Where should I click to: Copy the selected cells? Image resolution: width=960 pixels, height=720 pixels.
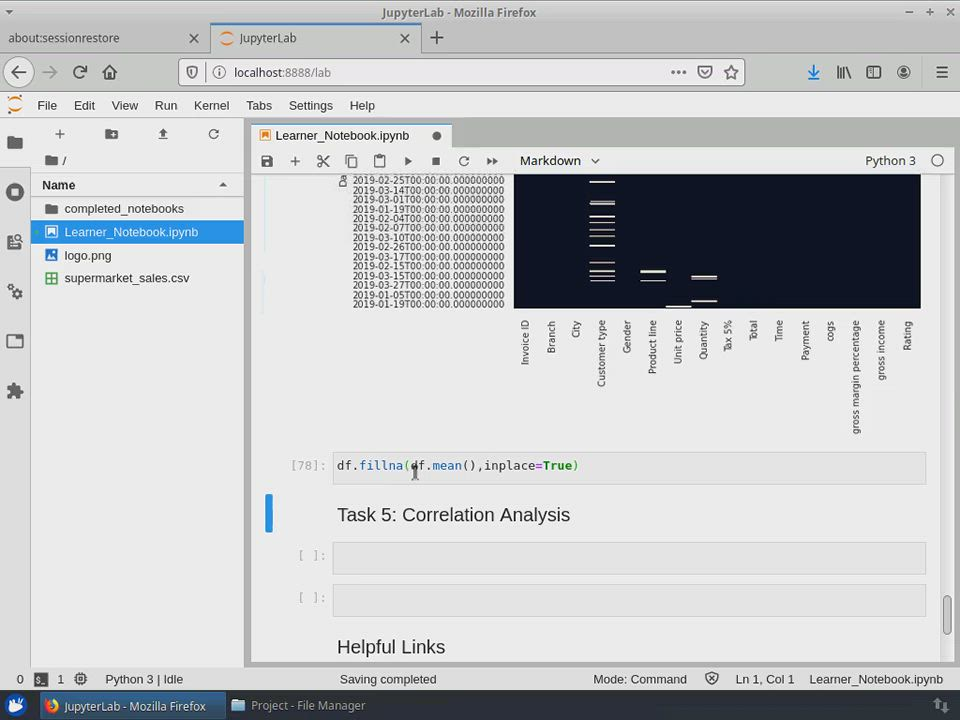click(x=351, y=161)
